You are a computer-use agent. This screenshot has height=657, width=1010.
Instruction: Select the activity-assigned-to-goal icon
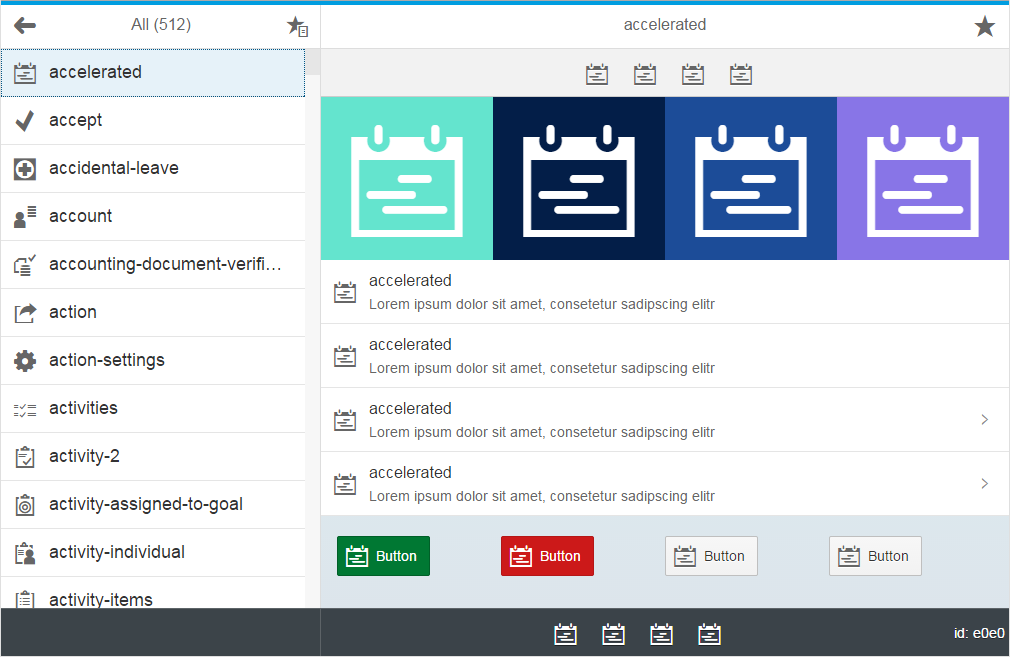25,504
